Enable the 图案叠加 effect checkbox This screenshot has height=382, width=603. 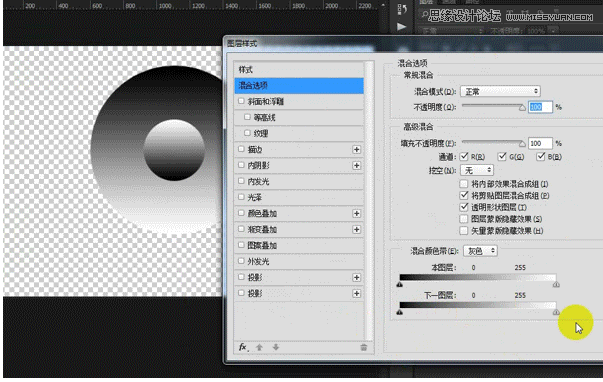click(x=241, y=245)
